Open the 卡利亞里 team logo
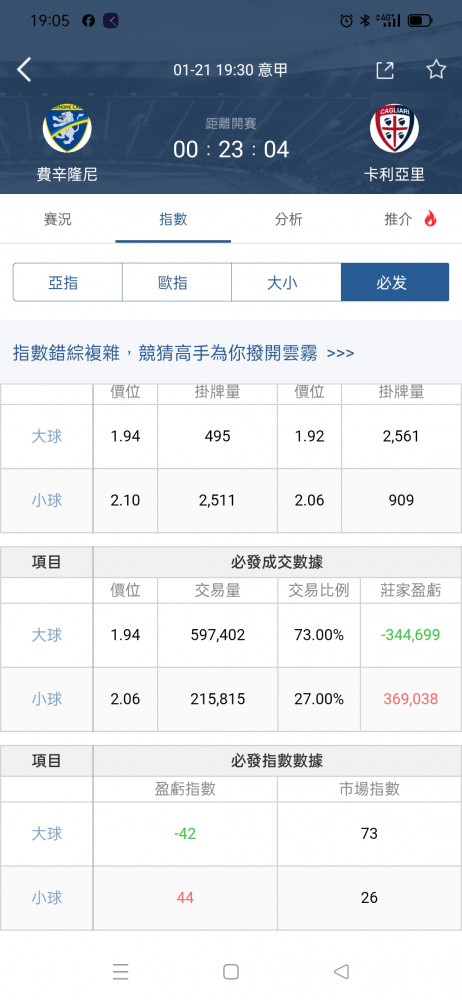The height and width of the screenshot is (1000, 462). click(x=394, y=129)
